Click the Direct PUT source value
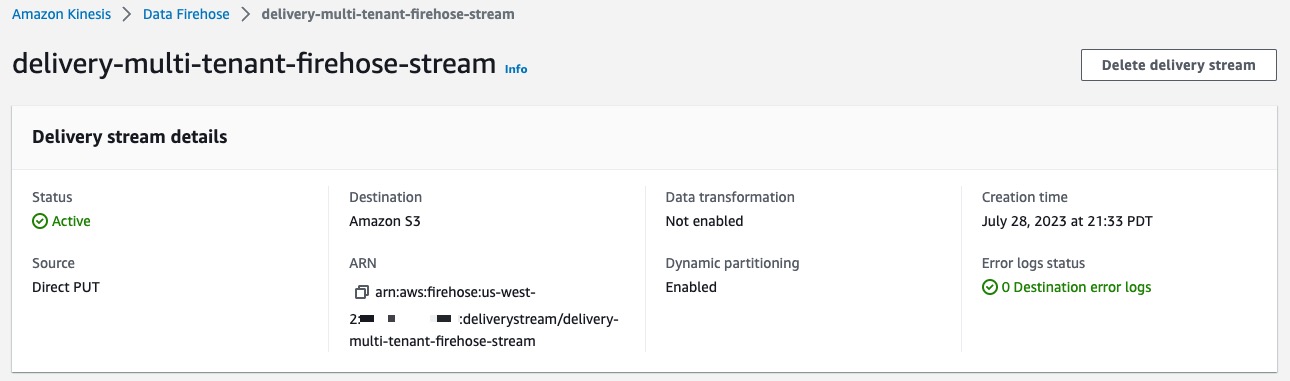 click(x=66, y=287)
